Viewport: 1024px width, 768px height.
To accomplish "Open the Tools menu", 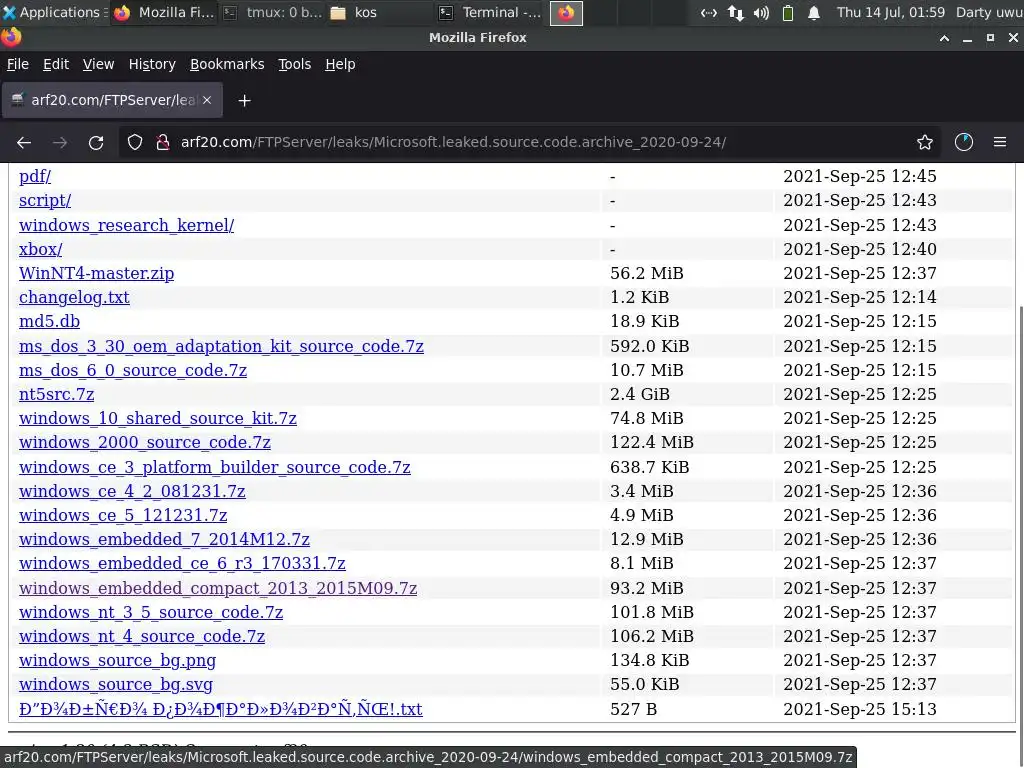I will 295,64.
